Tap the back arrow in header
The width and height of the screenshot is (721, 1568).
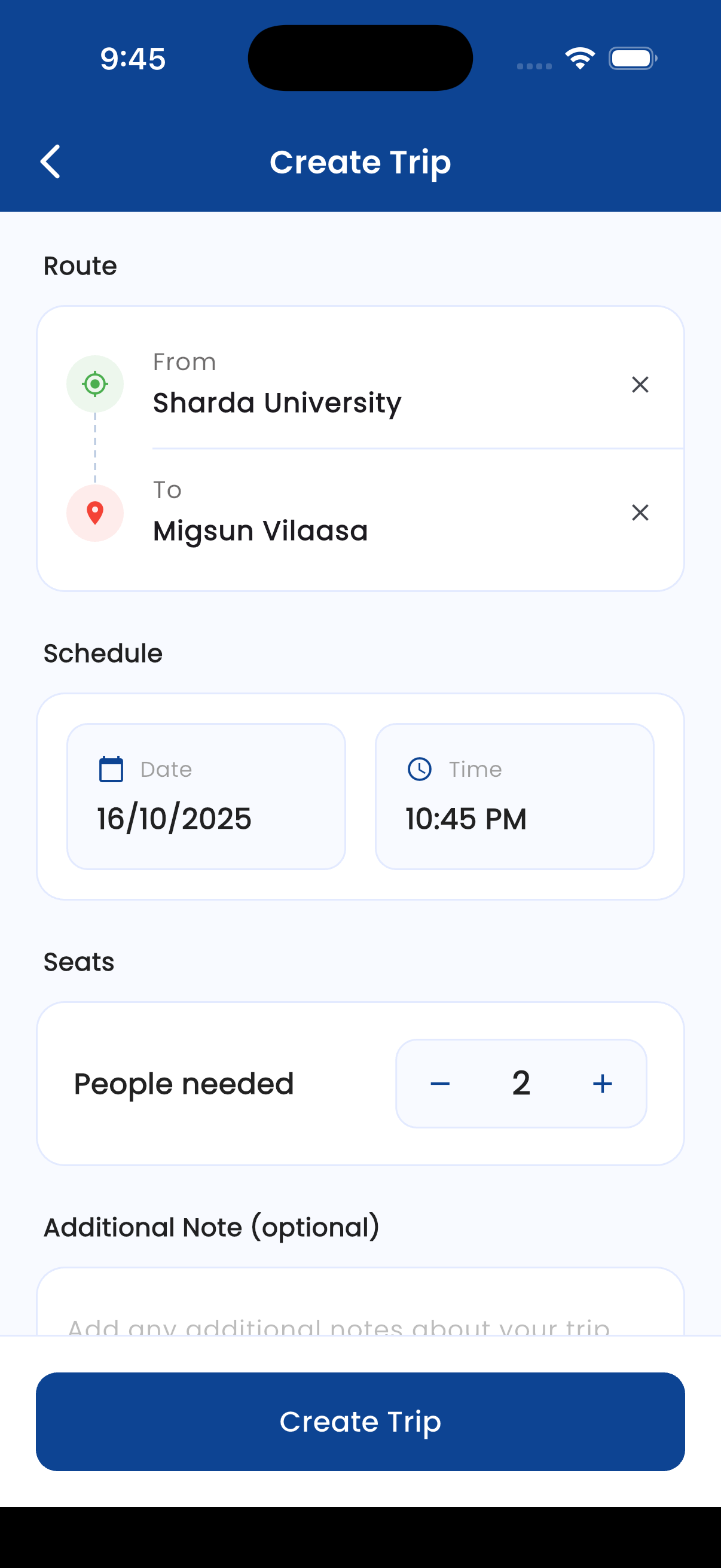[50, 162]
